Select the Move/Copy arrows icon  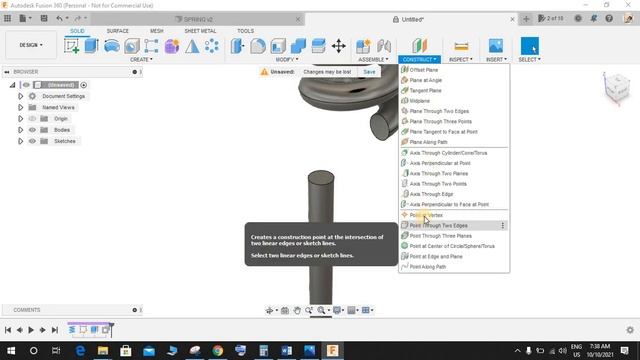(x=339, y=46)
